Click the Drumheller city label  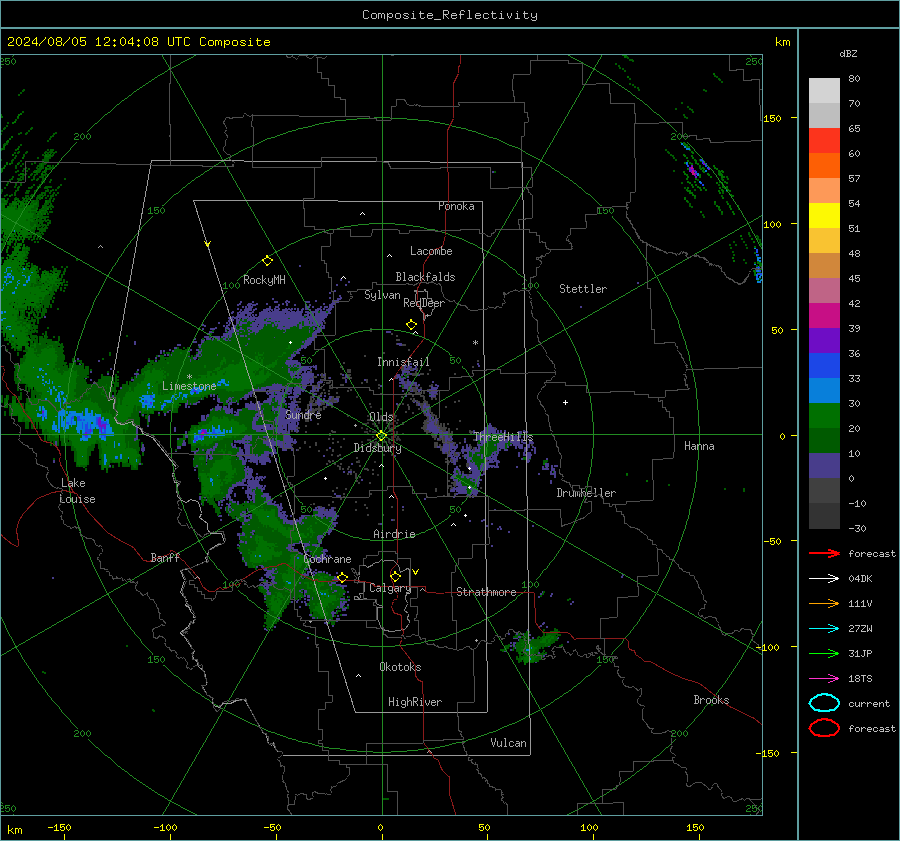[586, 493]
